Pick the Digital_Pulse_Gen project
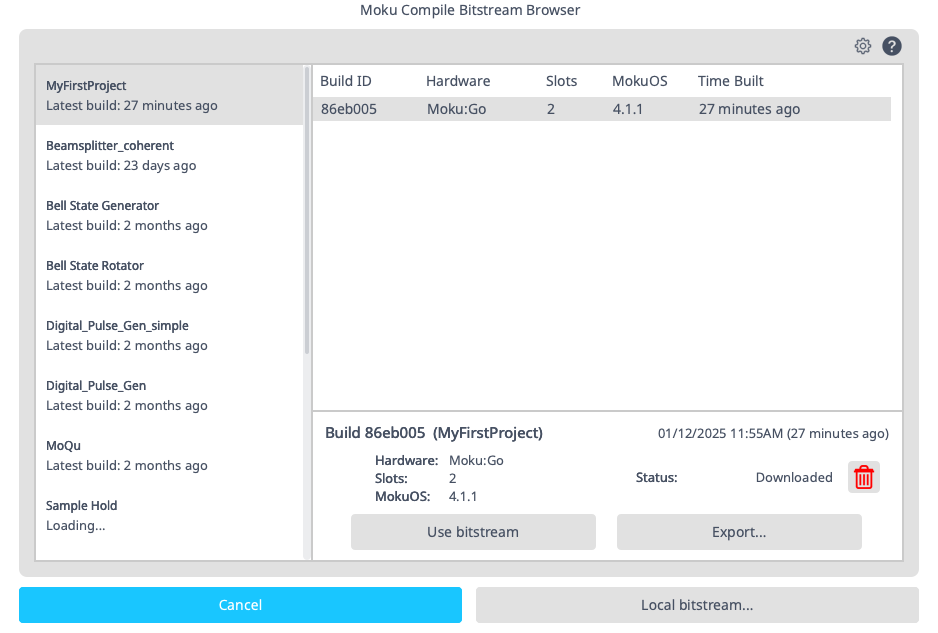 click(x=168, y=395)
